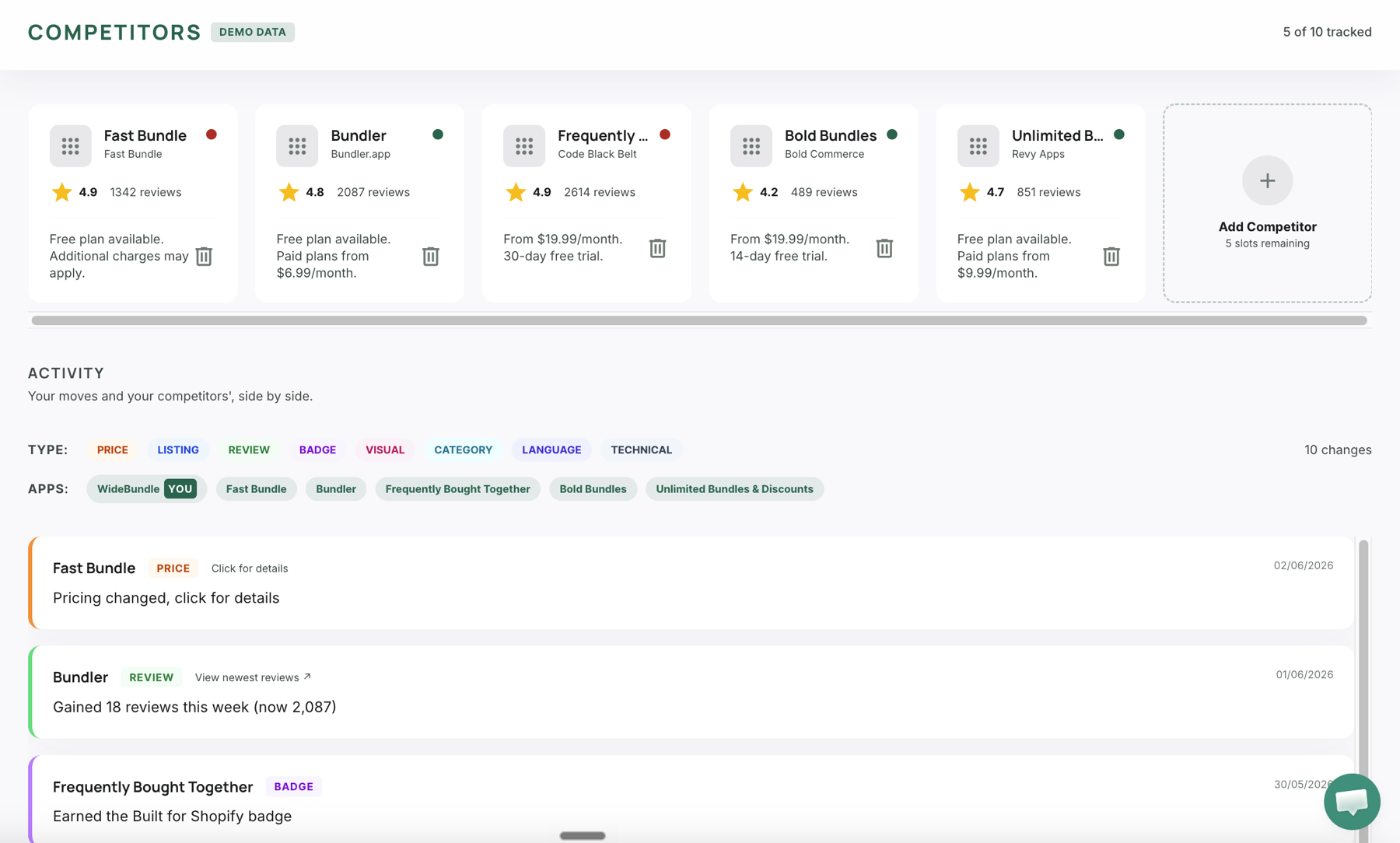Viewport: 1400px width, 843px height.
Task: Click the DEMO DATA badge
Action: pyautogui.click(x=253, y=32)
